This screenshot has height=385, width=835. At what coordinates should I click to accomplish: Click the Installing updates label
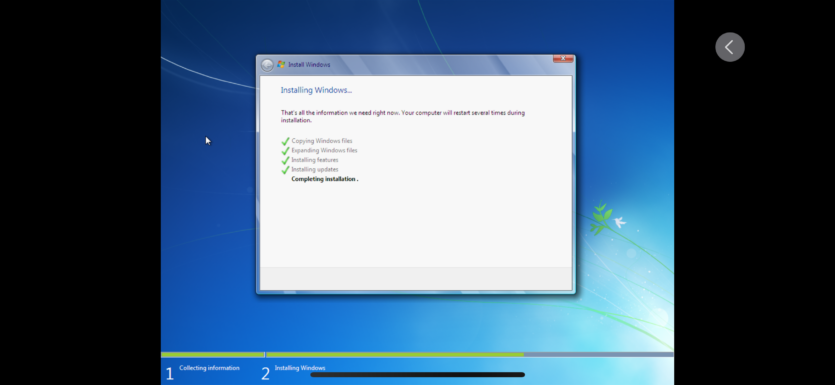[315, 169]
